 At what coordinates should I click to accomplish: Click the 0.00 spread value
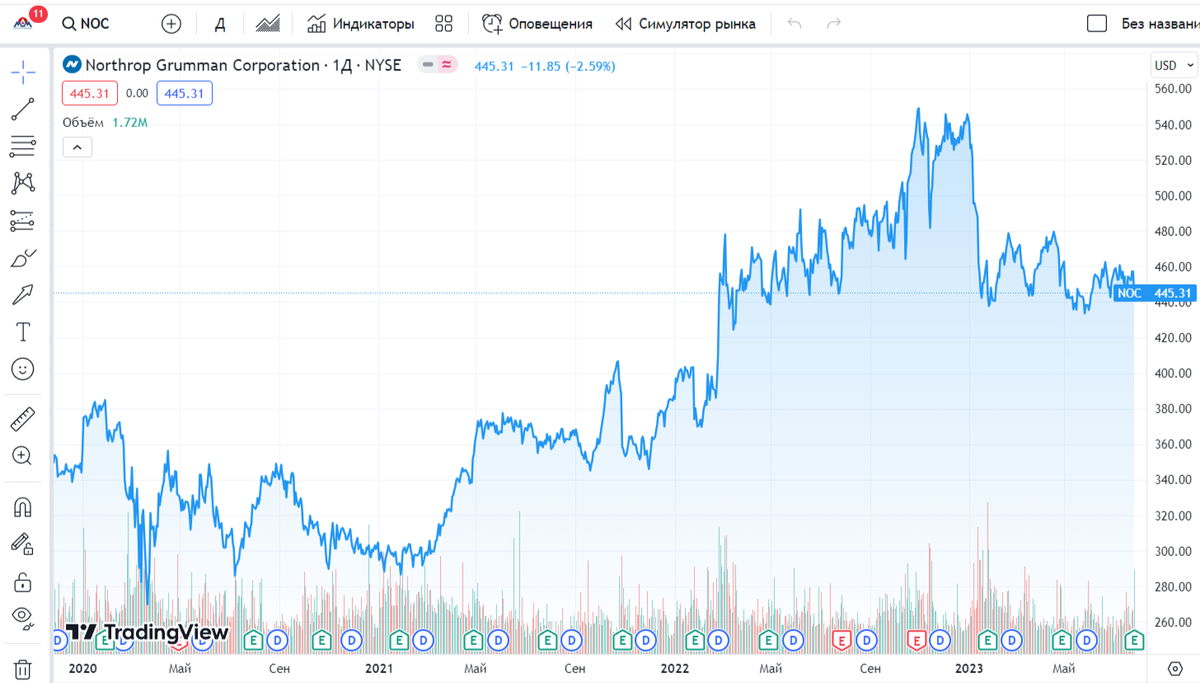click(137, 93)
